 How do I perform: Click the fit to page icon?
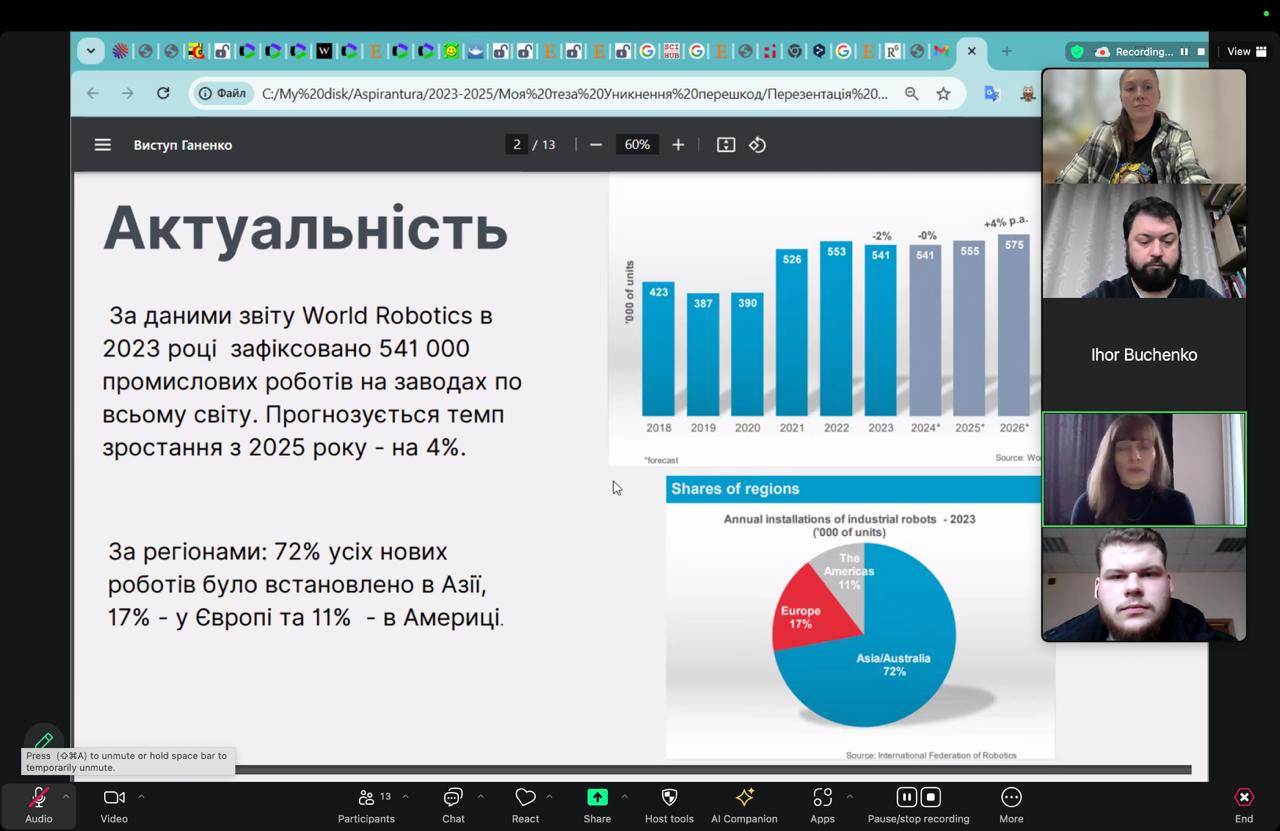[x=726, y=145]
